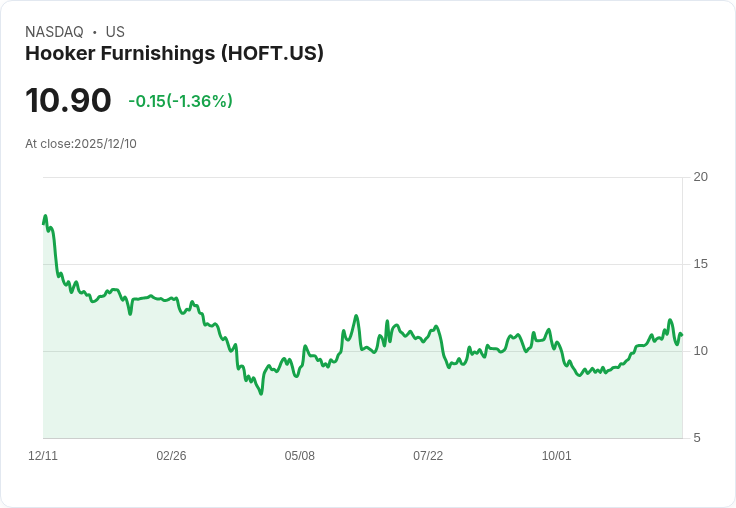Click the 05/08 date axis label
This screenshot has width=736, height=508.
pos(299,456)
